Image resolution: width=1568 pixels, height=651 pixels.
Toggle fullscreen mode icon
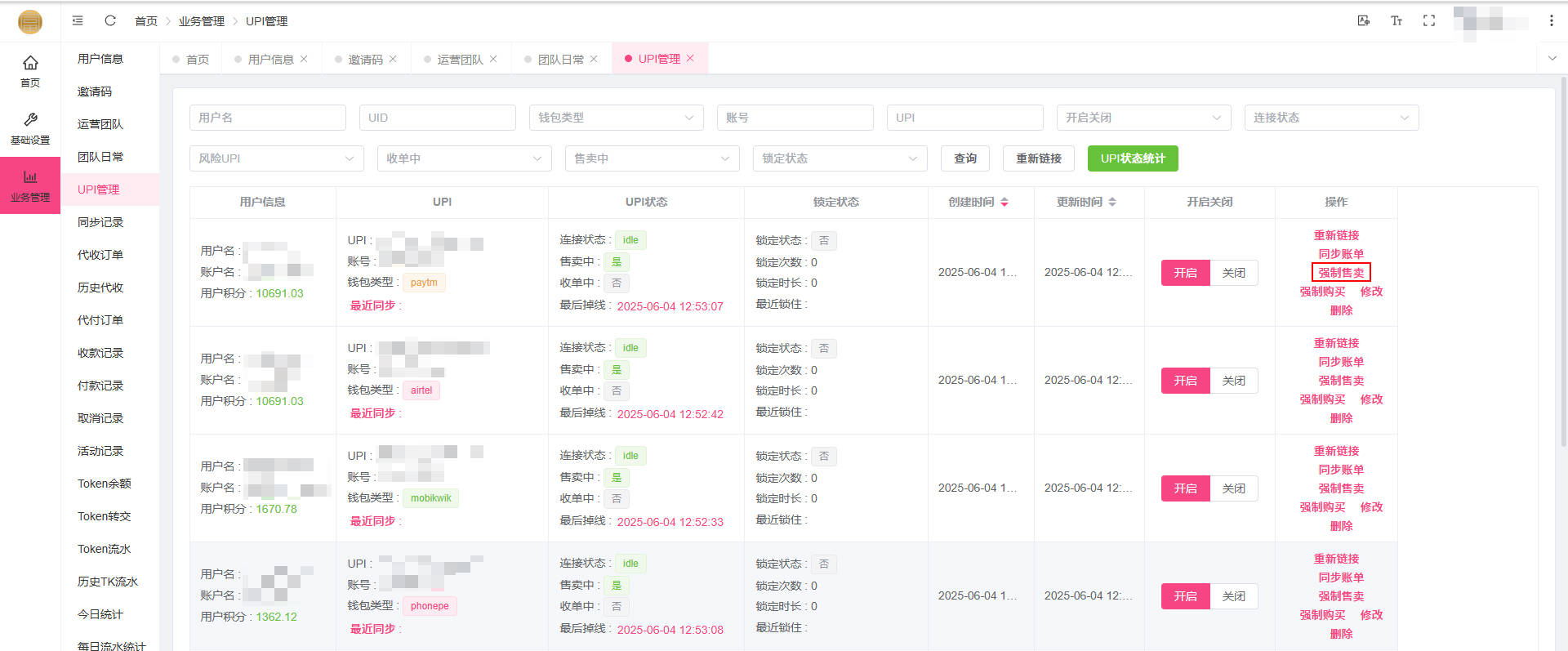click(1429, 20)
